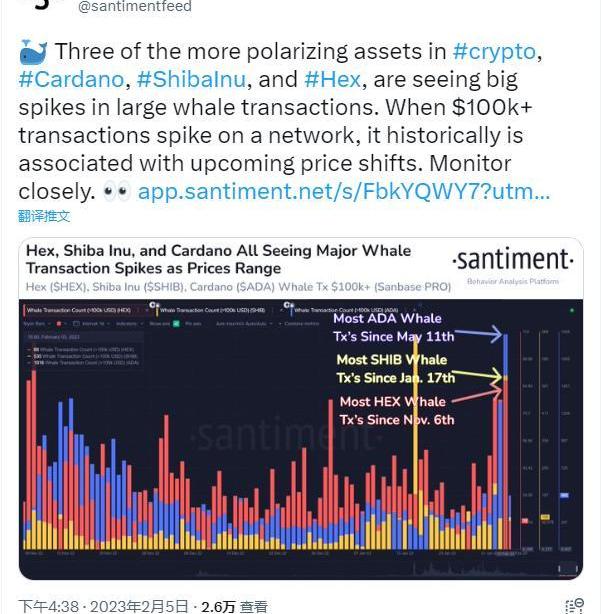
Task: Click the Santiment logo on the chart
Action: (512, 261)
